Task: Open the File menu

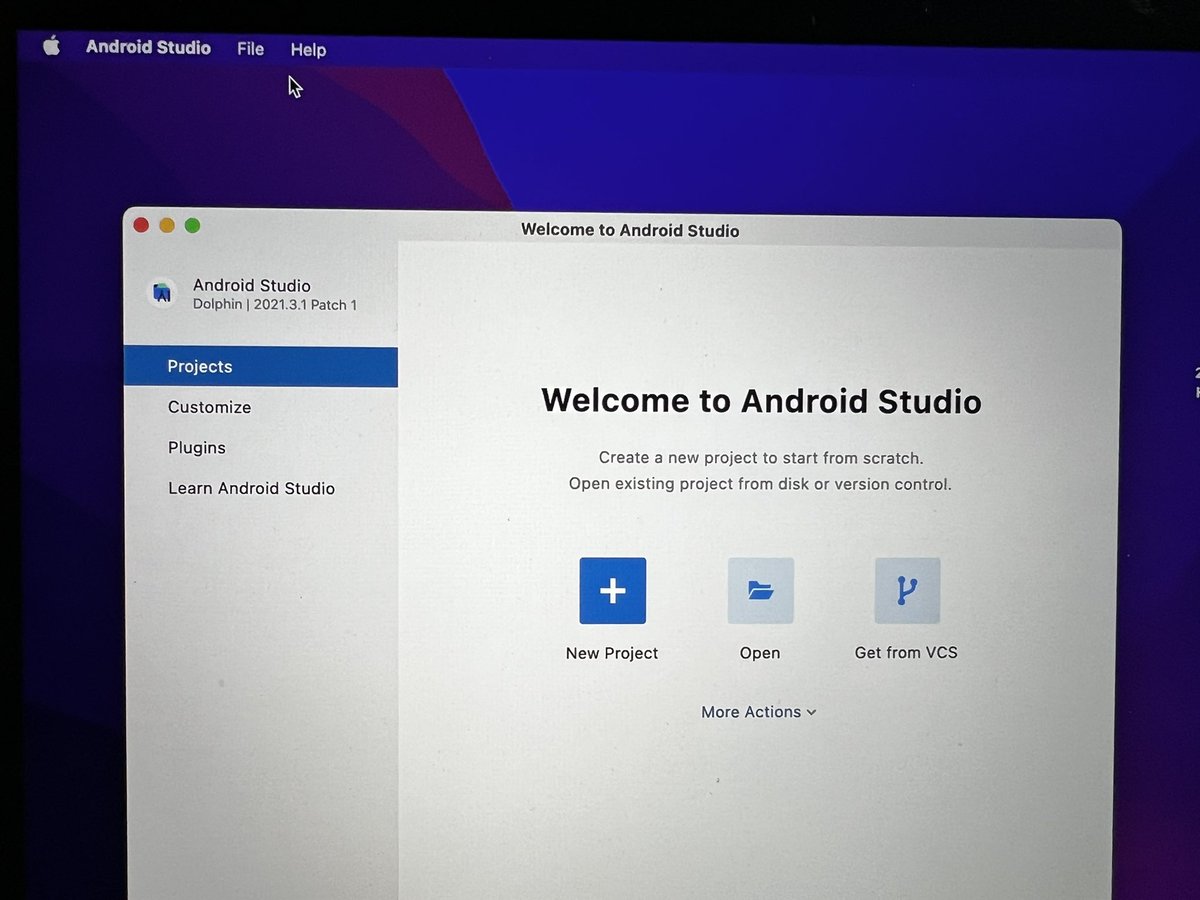Action: 250,49
